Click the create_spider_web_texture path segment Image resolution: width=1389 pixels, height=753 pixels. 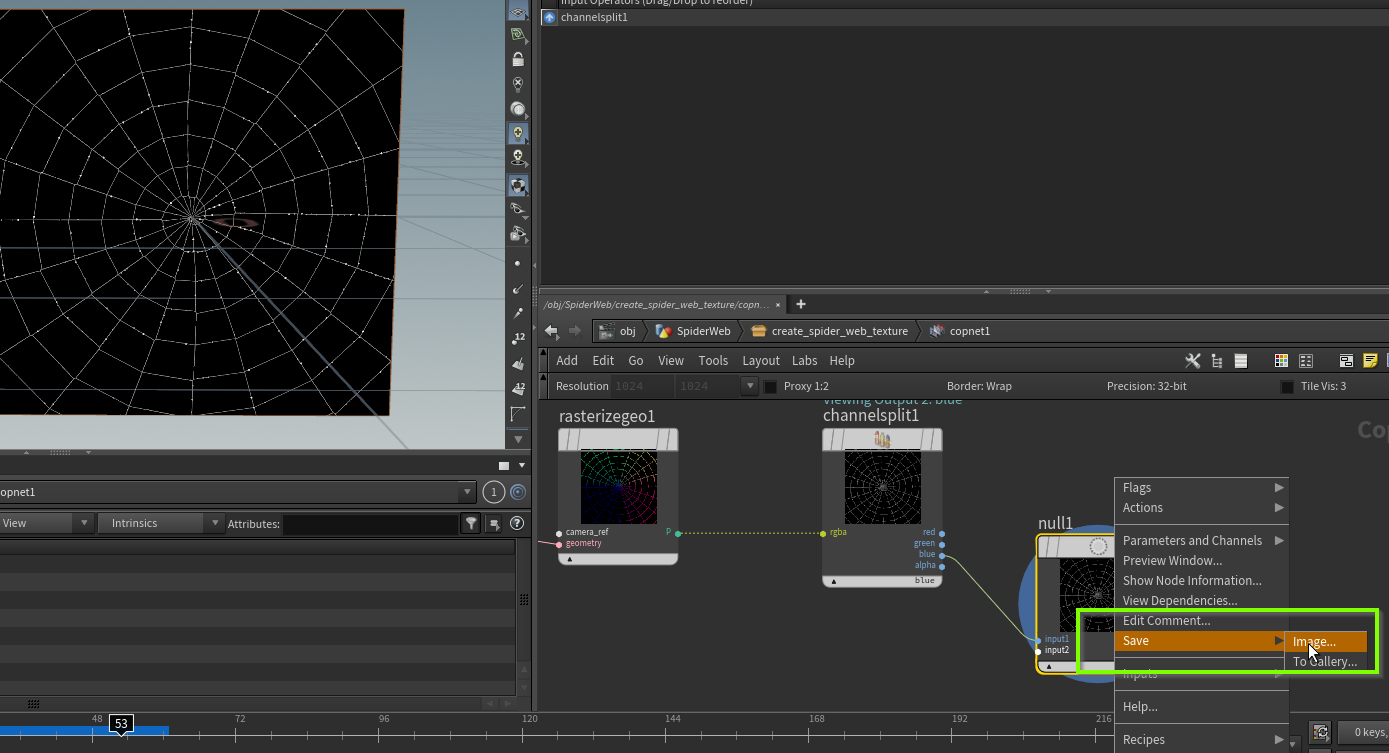click(x=829, y=331)
